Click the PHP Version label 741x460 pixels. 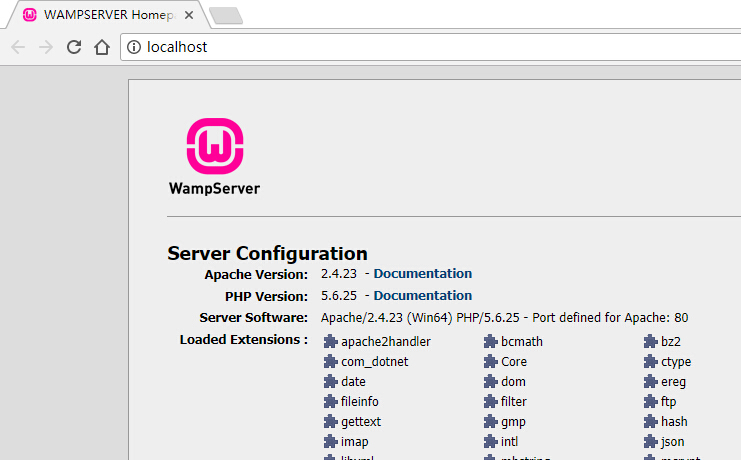coord(266,296)
